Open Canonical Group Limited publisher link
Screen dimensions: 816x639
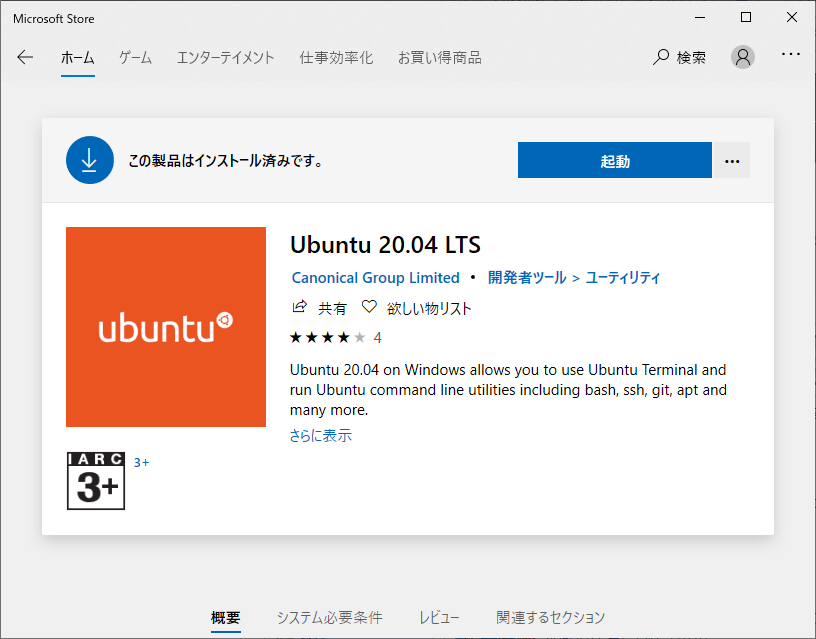375,278
